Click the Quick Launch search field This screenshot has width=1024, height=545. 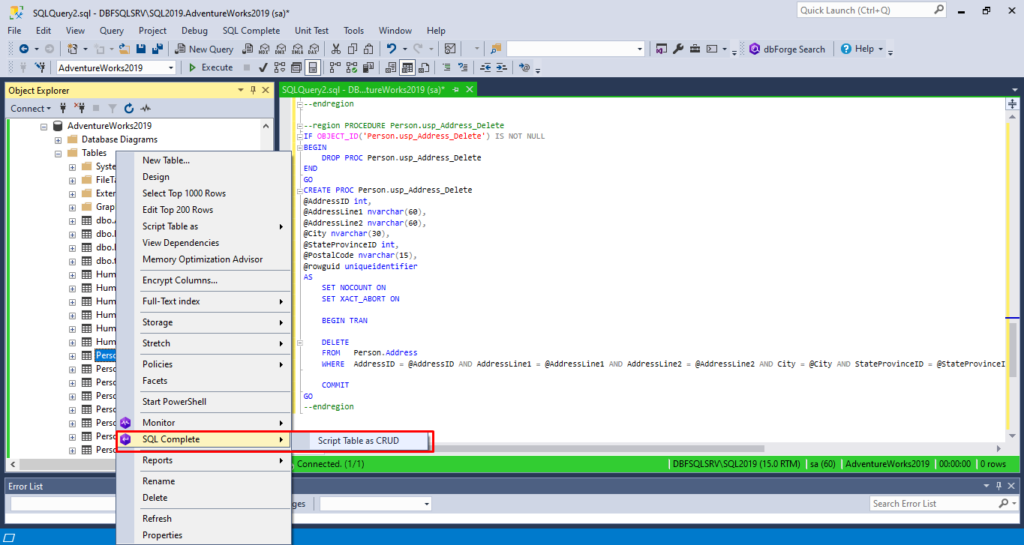871,10
